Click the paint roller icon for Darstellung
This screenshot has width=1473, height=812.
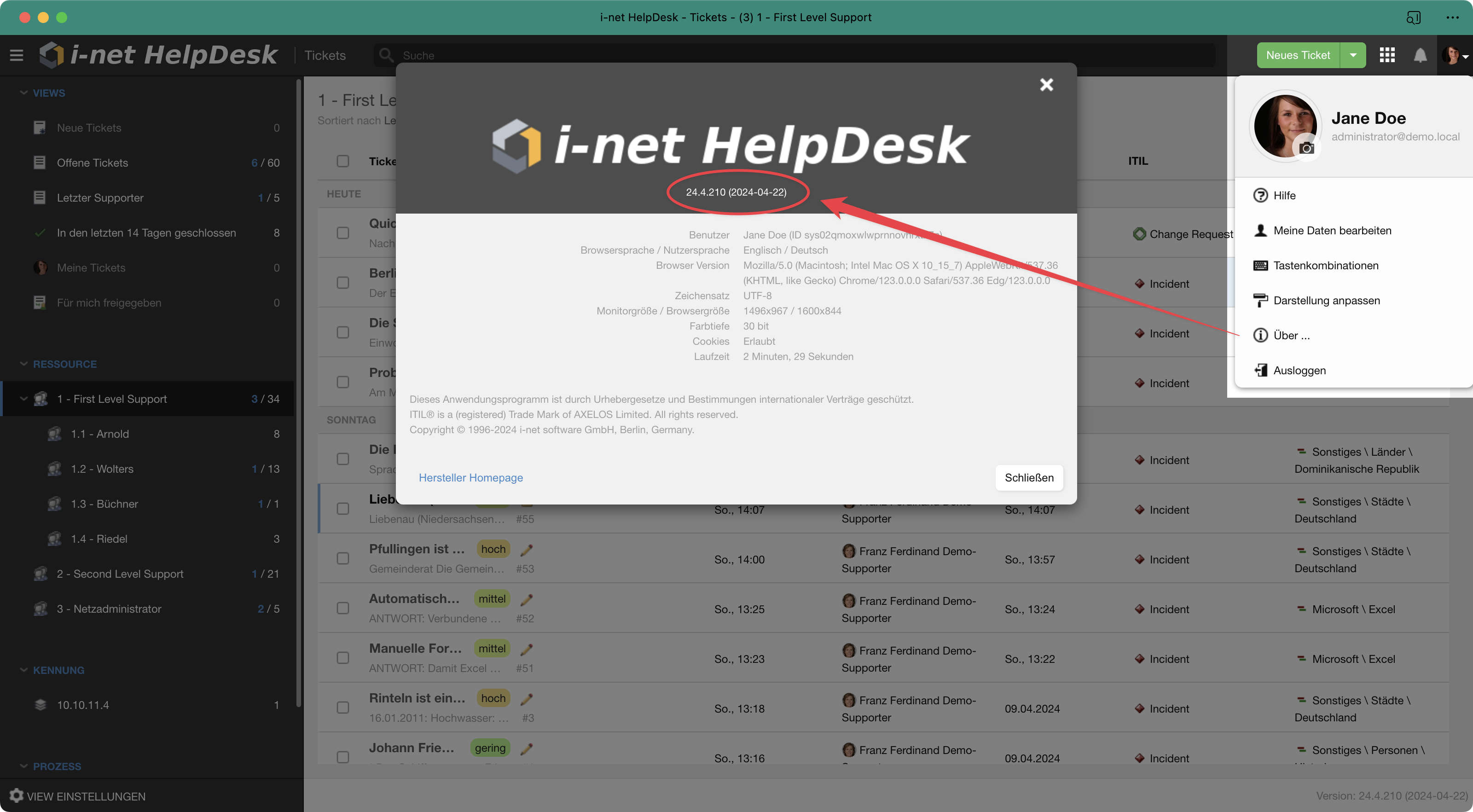1260,300
